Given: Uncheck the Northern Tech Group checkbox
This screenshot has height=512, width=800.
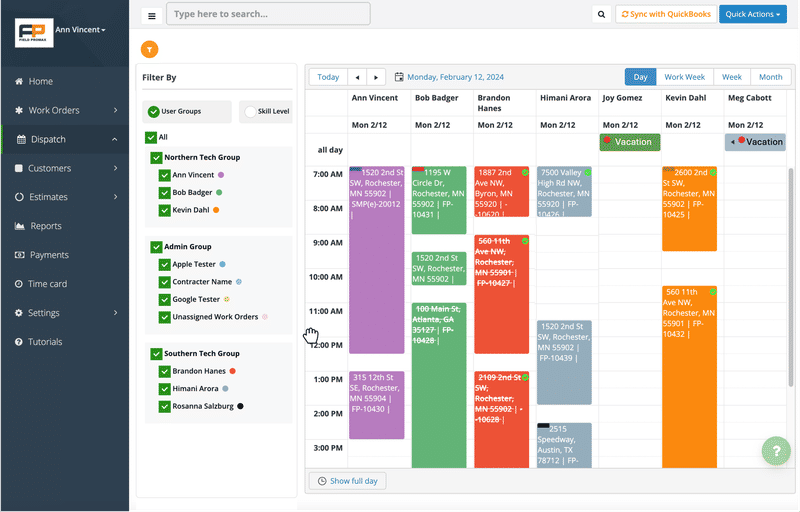Looking at the screenshot, I should click(156, 158).
